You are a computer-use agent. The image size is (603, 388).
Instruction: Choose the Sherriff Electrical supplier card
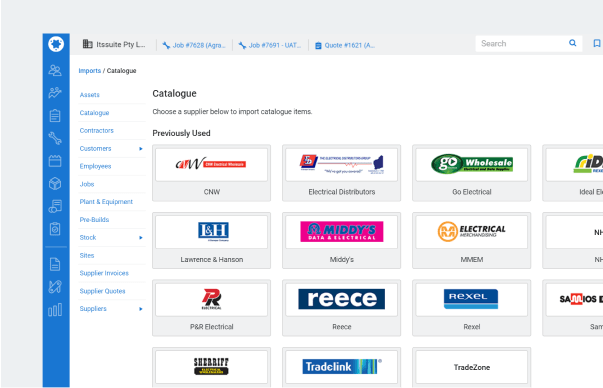pyautogui.click(x=212, y=368)
